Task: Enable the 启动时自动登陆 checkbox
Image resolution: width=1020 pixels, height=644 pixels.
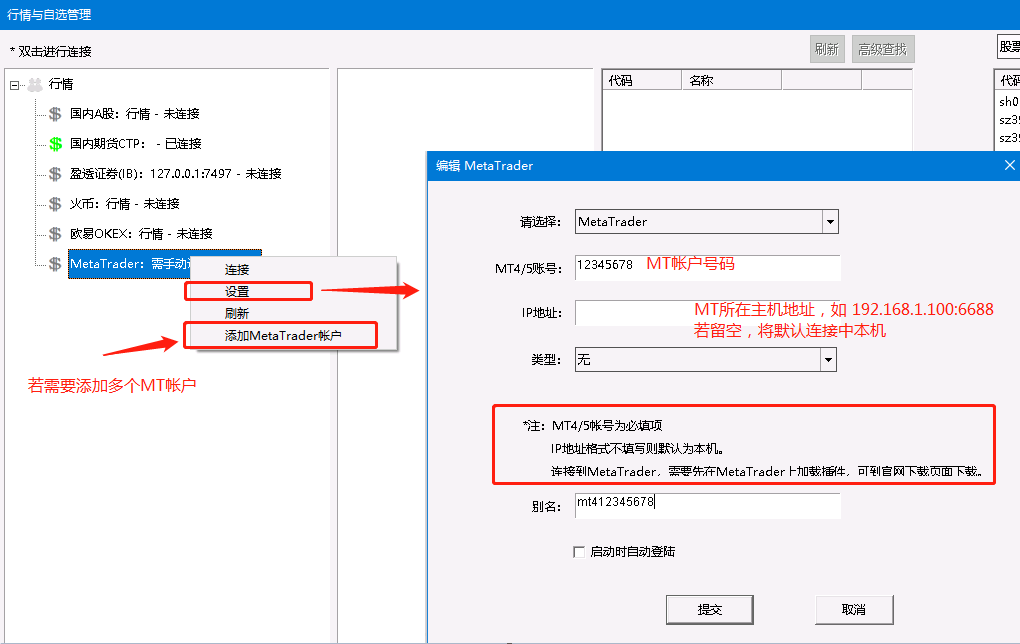Action: click(579, 552)
